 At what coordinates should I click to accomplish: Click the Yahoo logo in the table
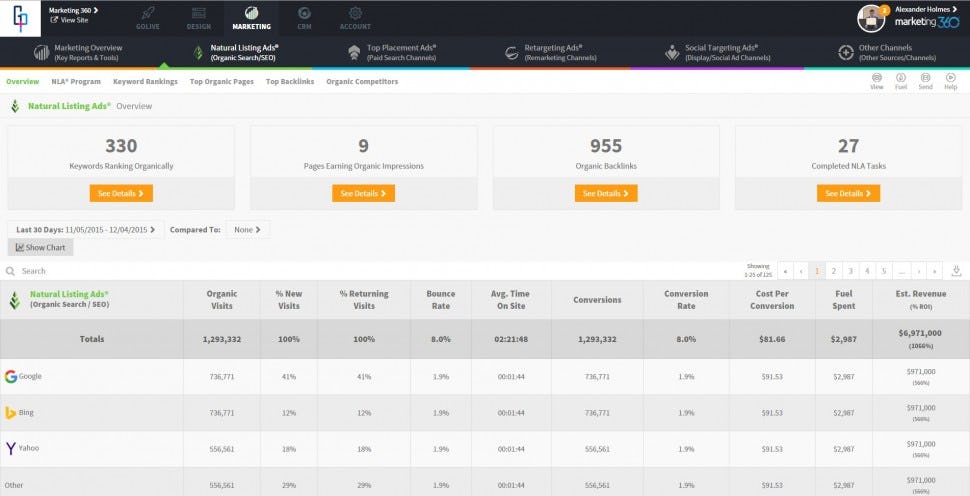(11, 448)
